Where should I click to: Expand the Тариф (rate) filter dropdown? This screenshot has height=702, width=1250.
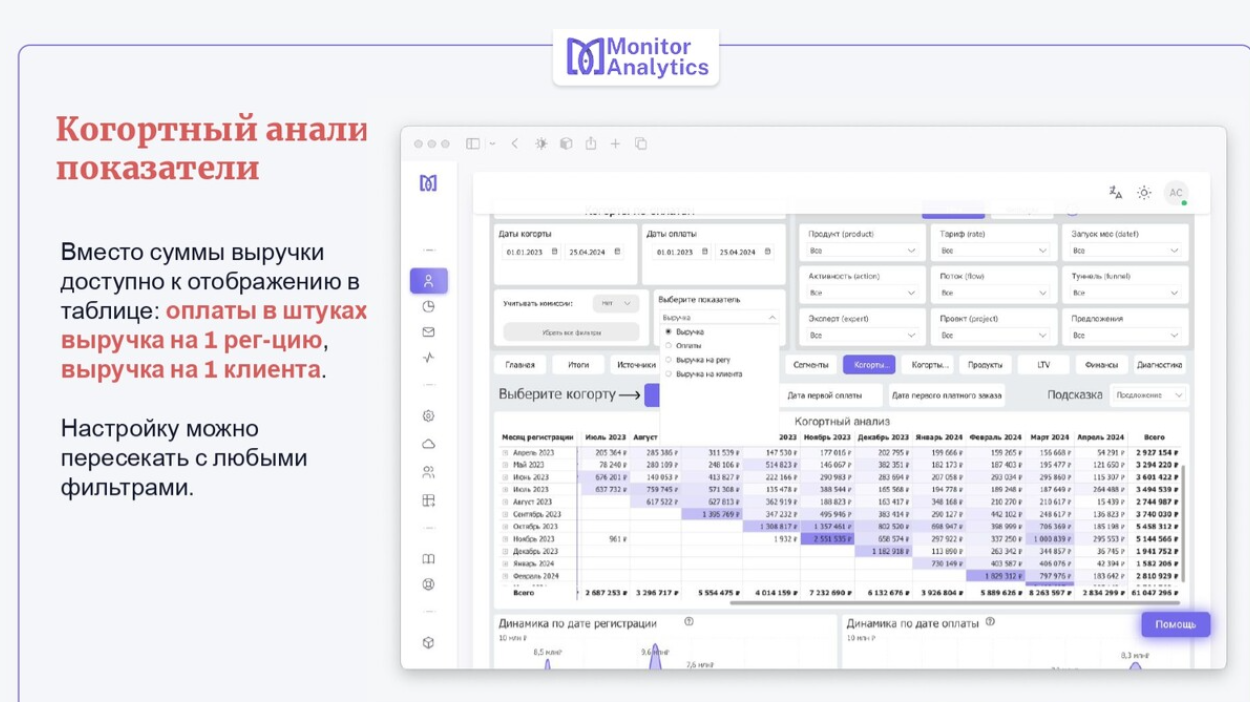tap(993, 251)
